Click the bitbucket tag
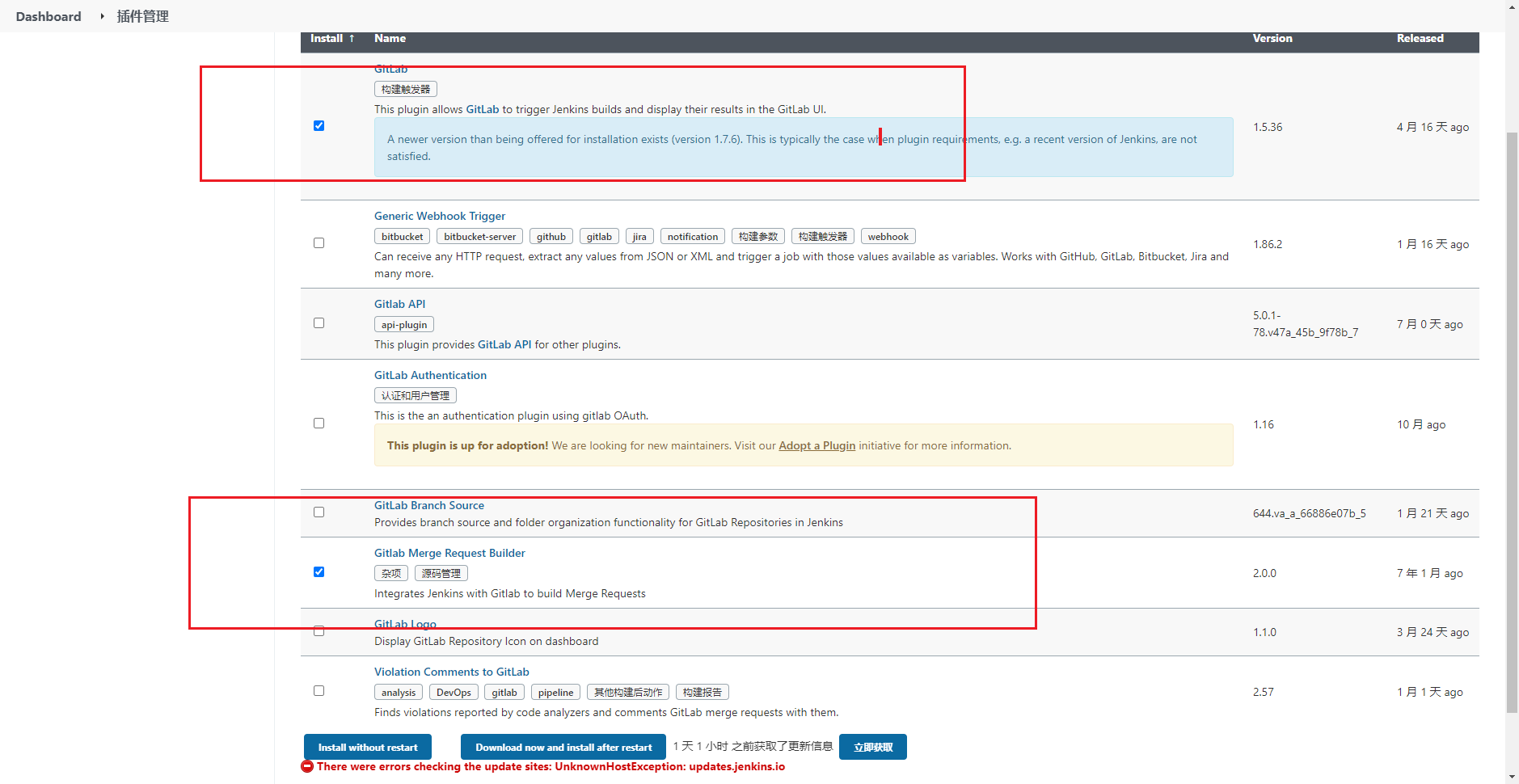This screenshot has width=1519, height=784. click(402, 236)
